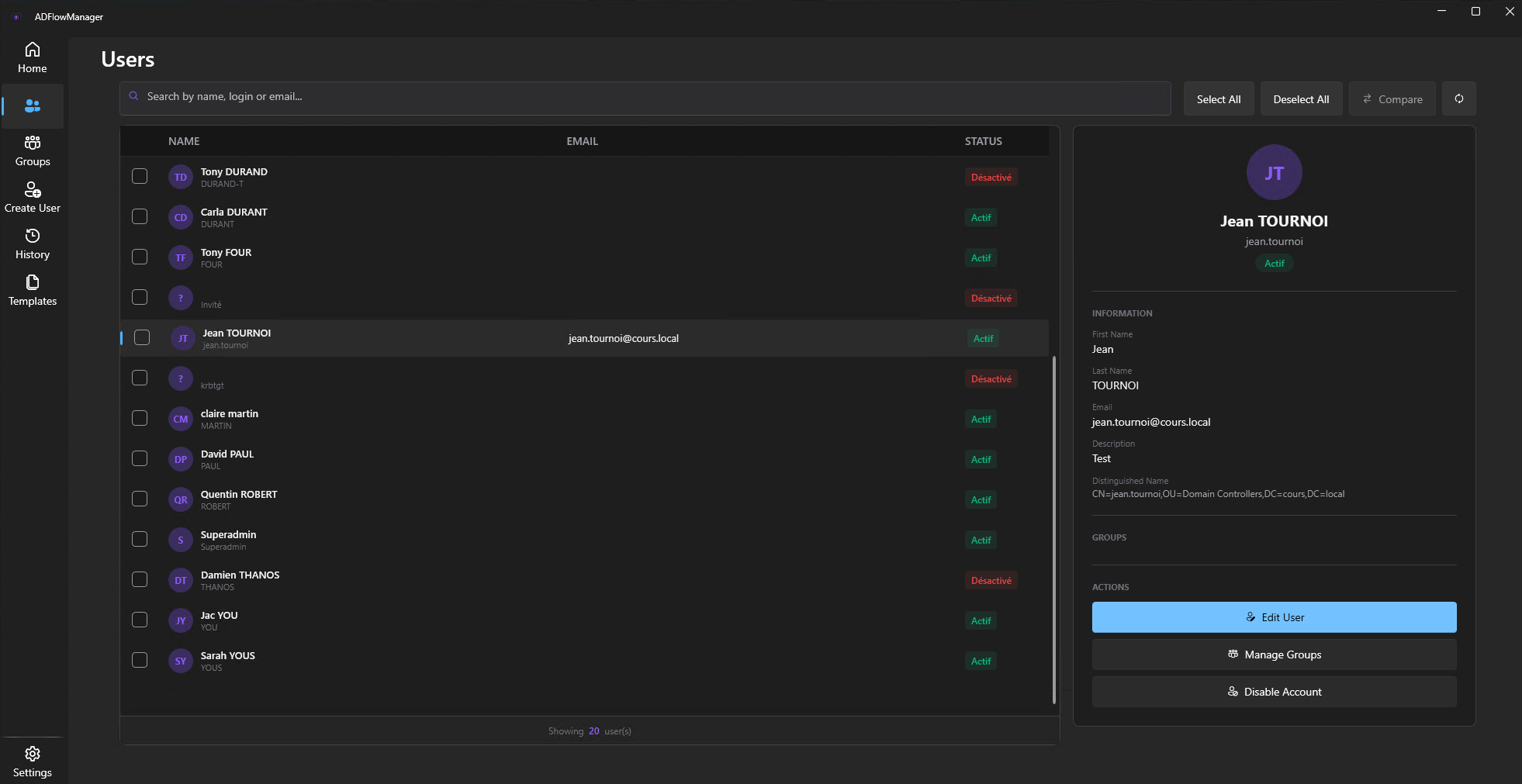
Task: Open Manage Groups for Jean TOURNOI
Action: coord(1273,654)
